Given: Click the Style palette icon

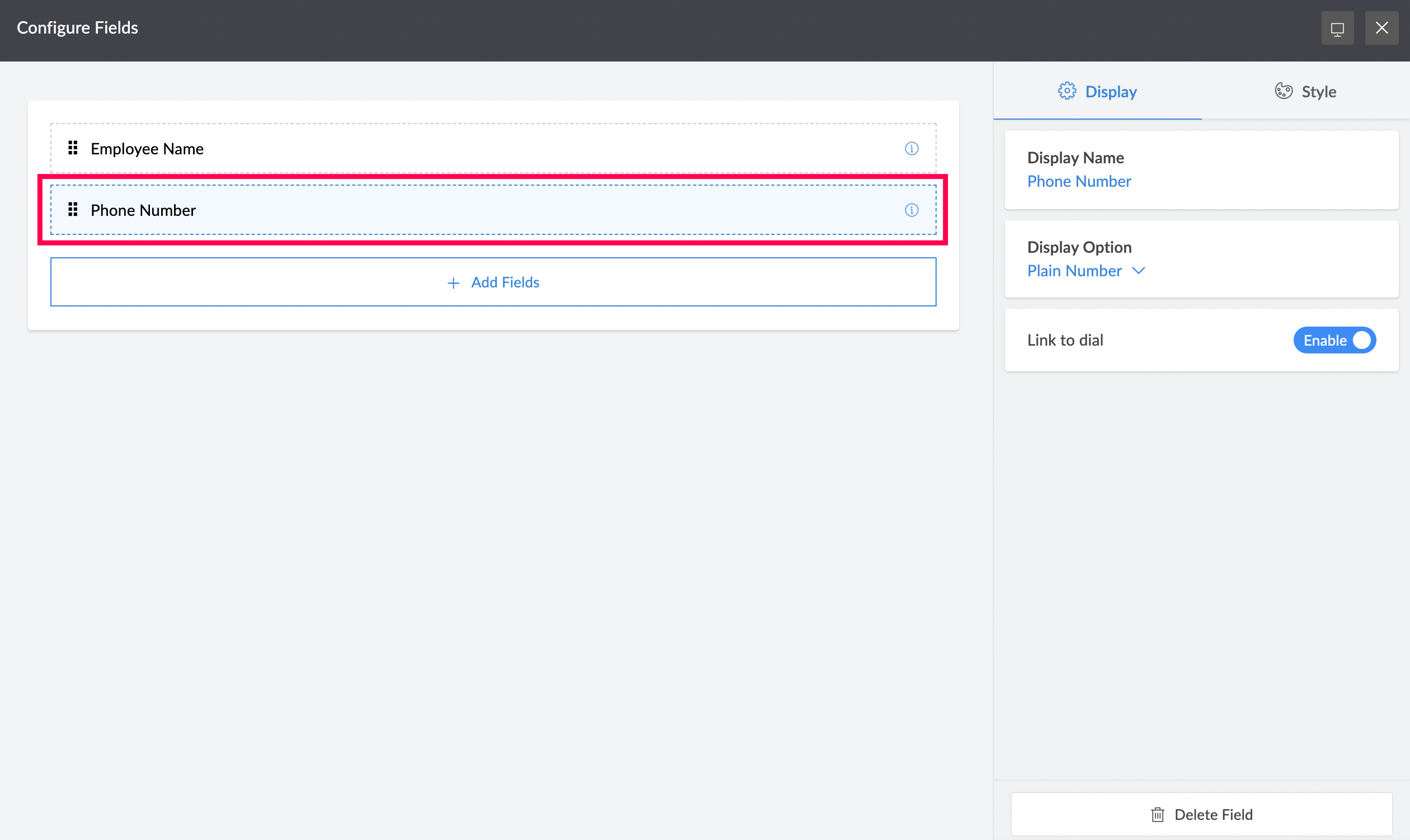Looking at the screenshot, I should click(1283, 91).
